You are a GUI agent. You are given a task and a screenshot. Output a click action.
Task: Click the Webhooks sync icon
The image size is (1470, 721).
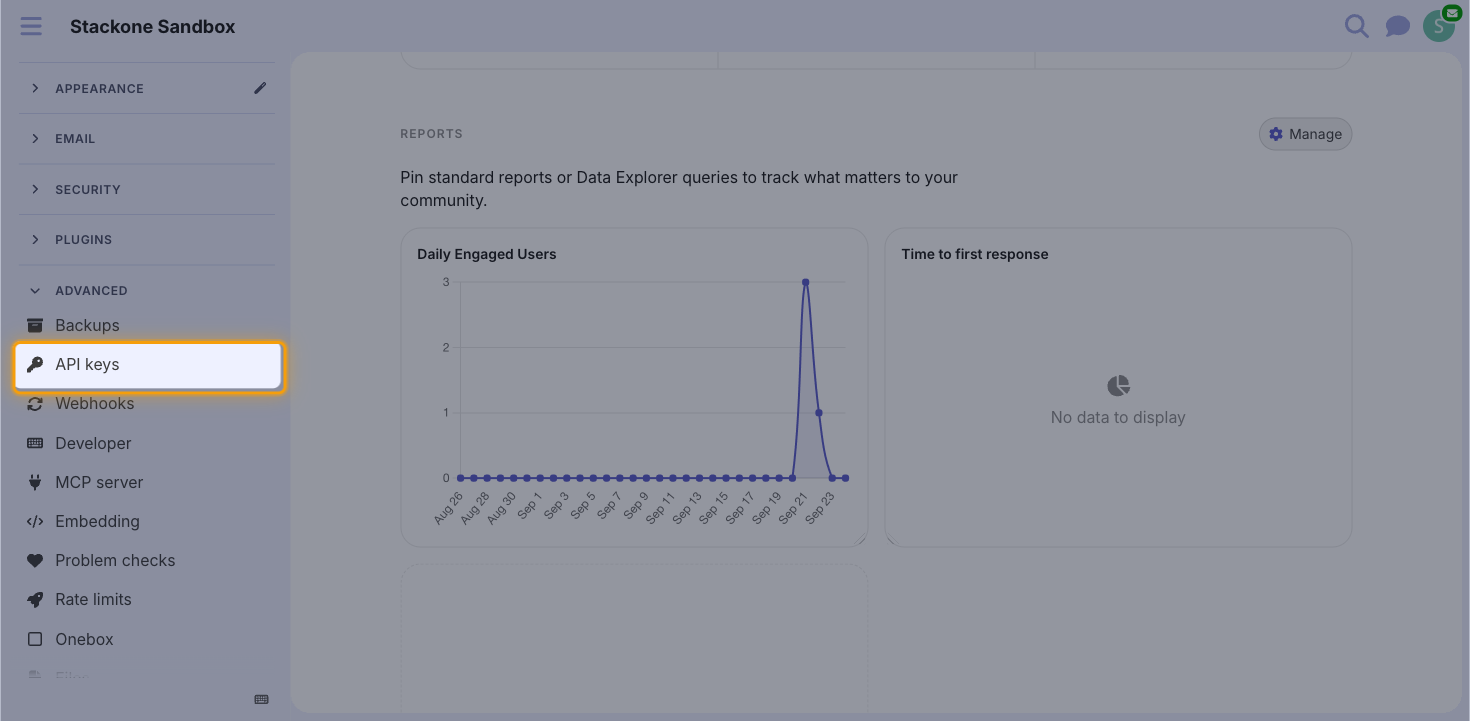tap(35, 404)
